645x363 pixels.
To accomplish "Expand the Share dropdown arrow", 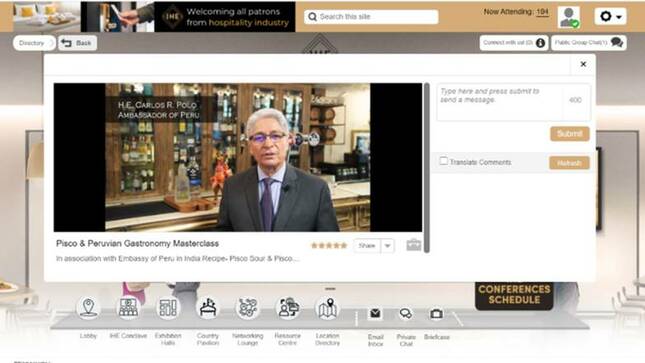I will [x=387, y=246].
